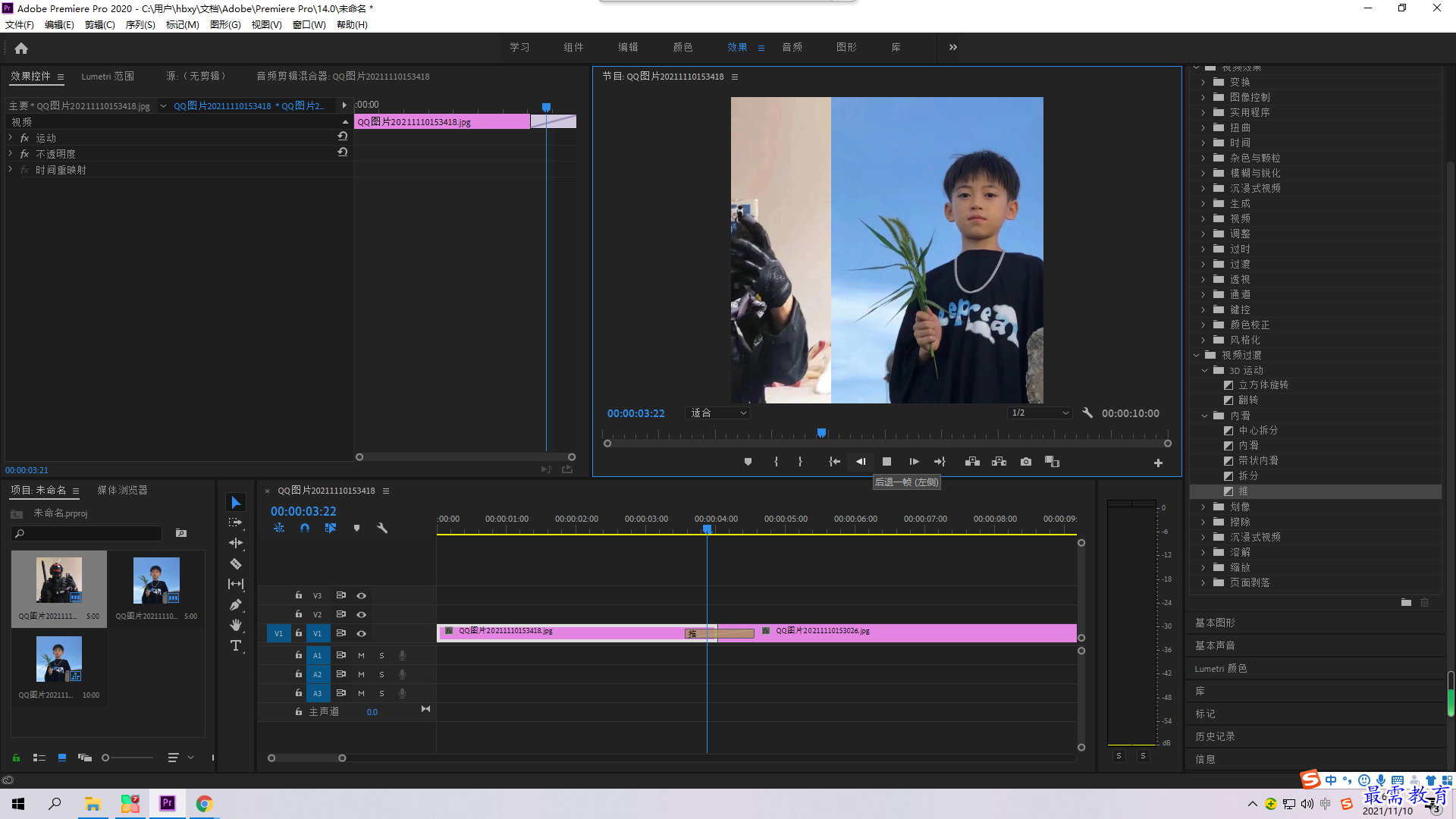Go to In point in Program monitor

[834, 462]
